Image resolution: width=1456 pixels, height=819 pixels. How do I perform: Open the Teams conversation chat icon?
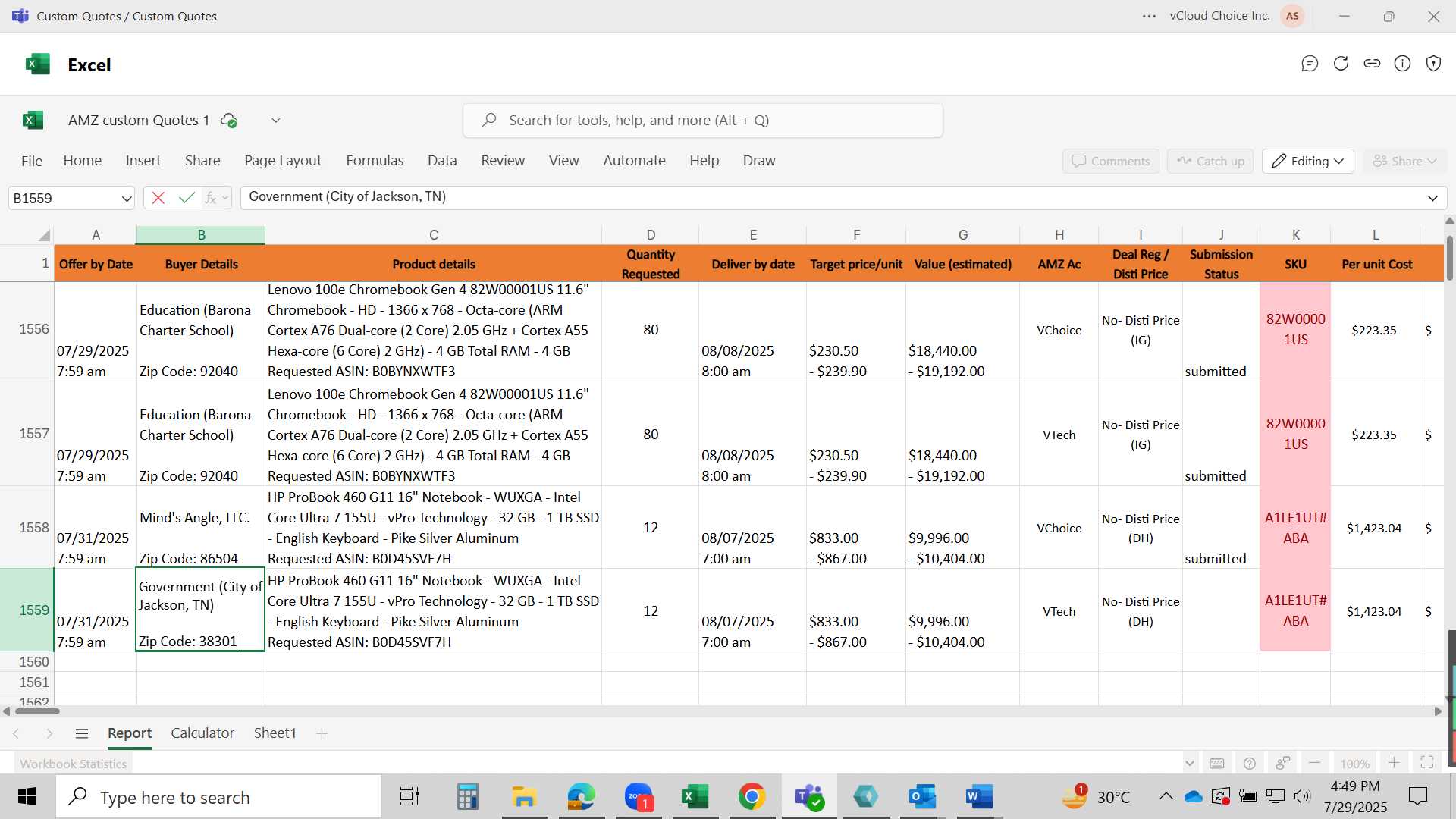click(1310, 64)
